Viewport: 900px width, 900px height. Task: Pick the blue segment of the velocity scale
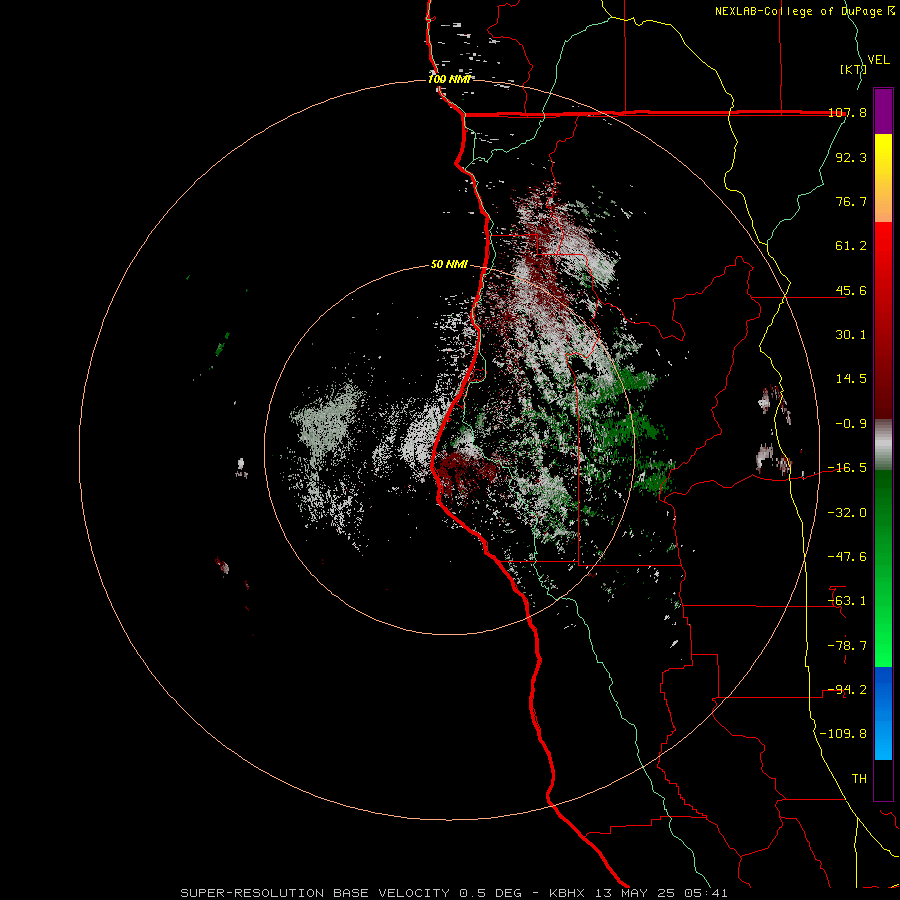point(883,713)
